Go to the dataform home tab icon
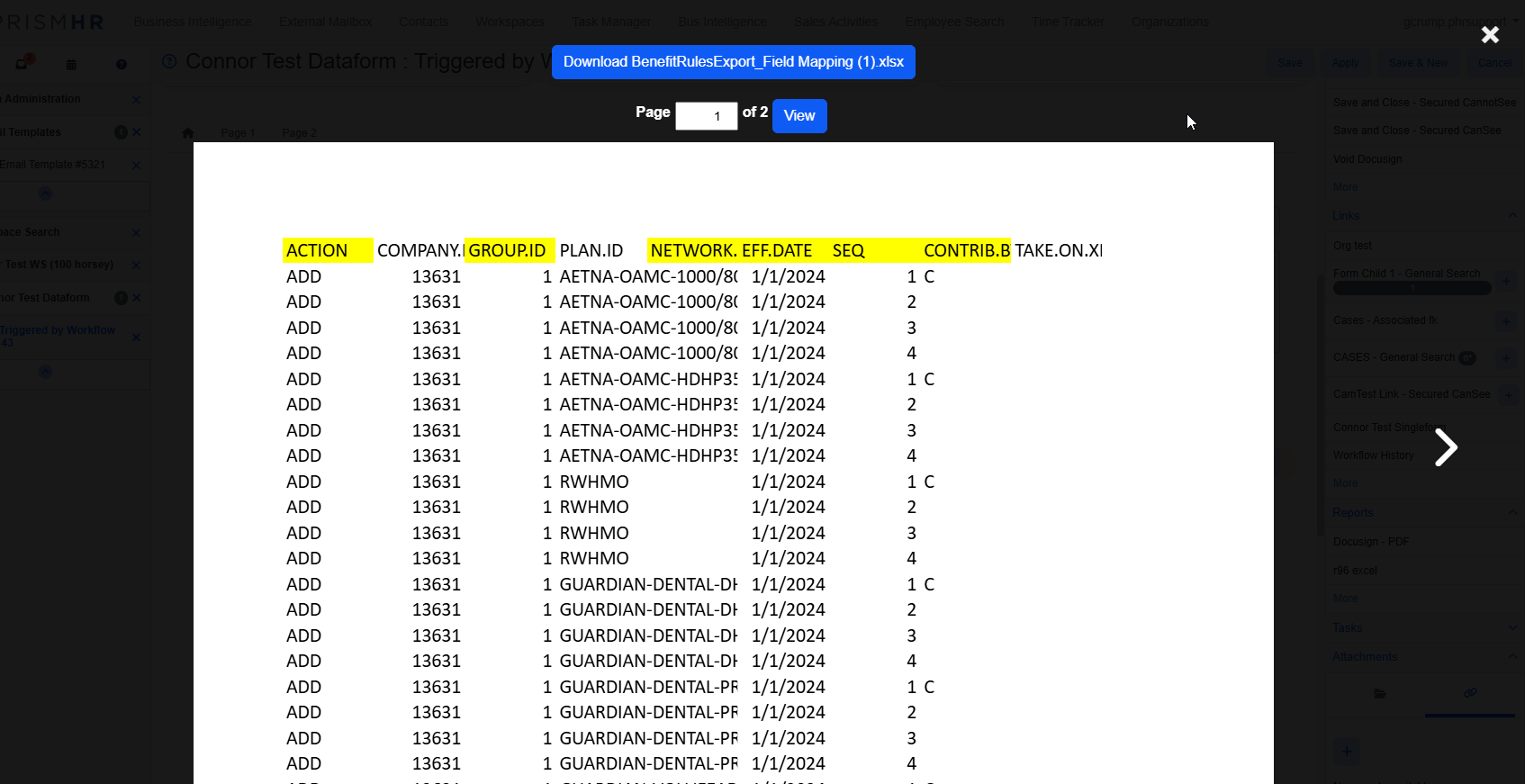This screenshot has height=784, width=1525. pyautogui.click(x=187, y=132)
